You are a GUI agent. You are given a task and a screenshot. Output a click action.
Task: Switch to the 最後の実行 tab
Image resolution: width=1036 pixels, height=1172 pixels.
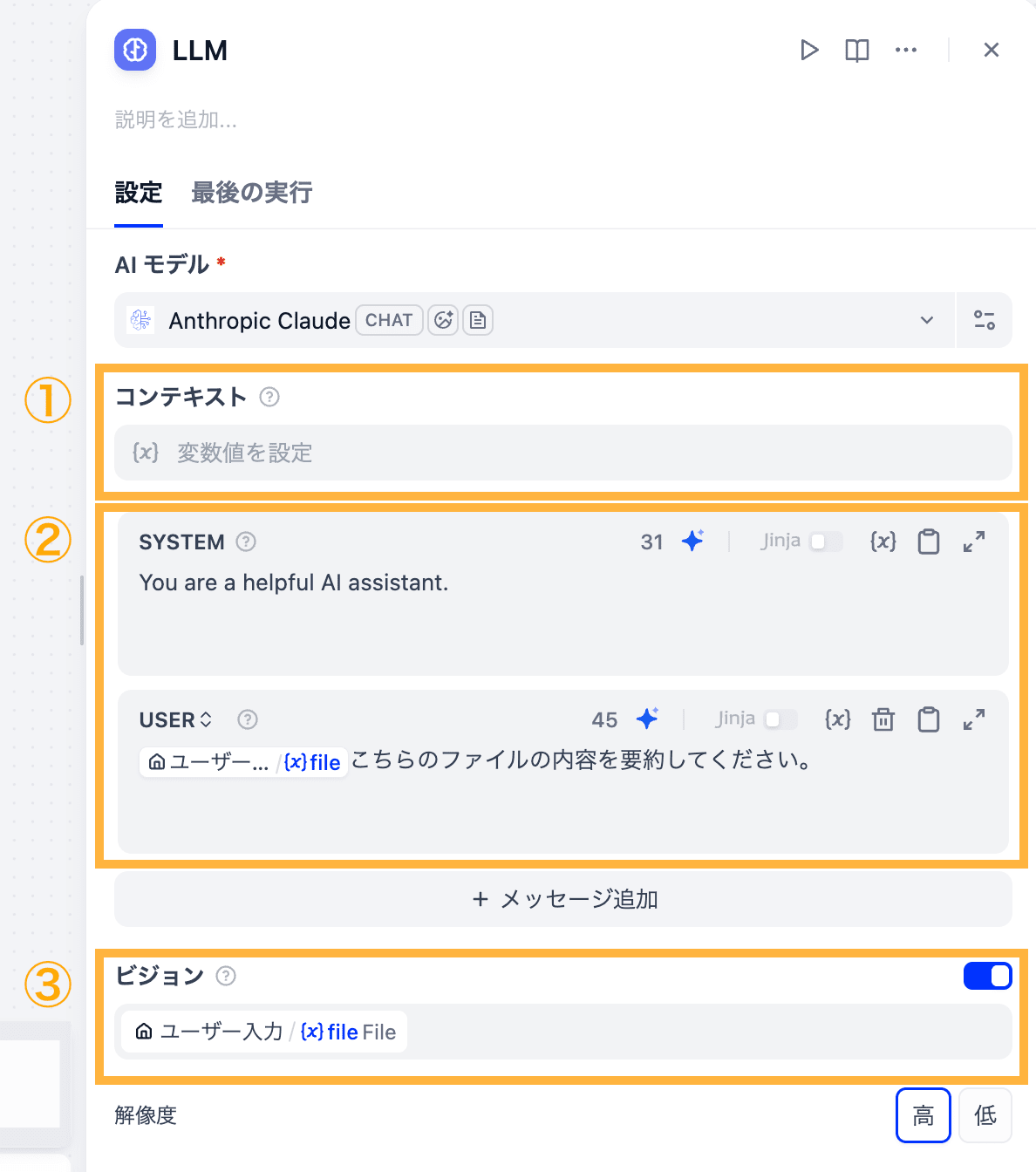coord(252,193)
